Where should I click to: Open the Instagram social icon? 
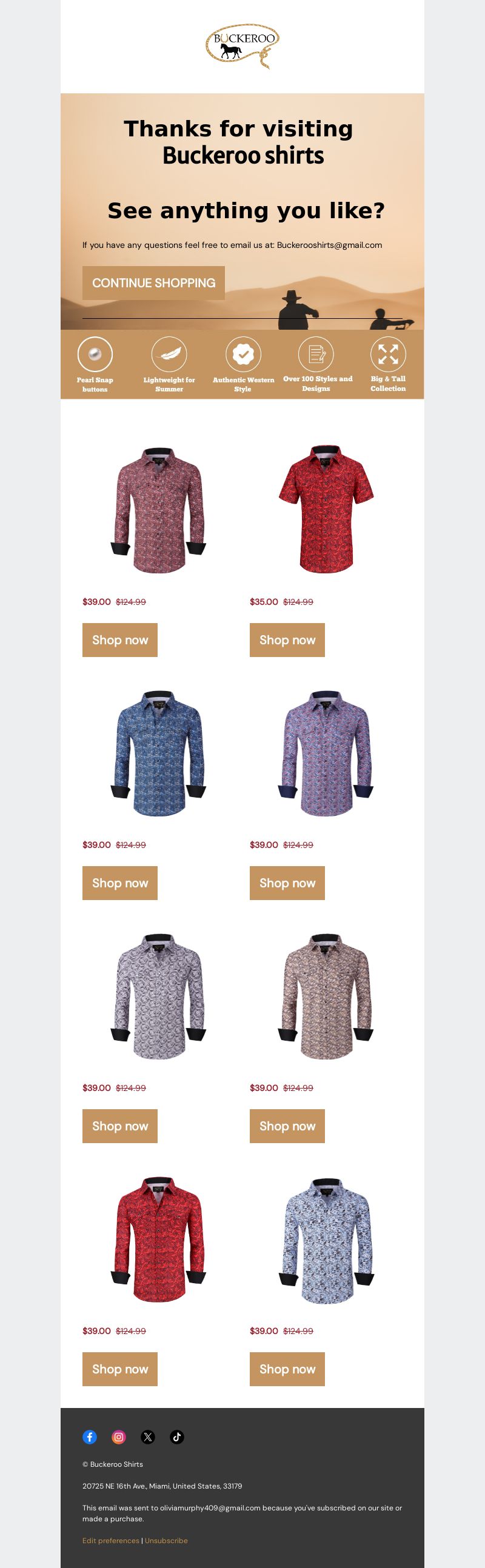coord(119,1436)
